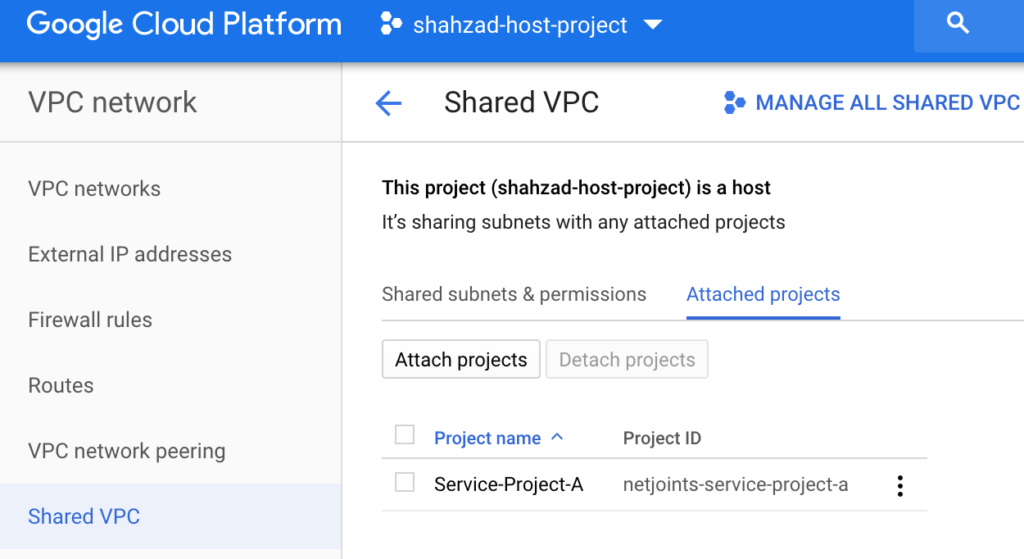Viewport: 1024px width, 559px height.
Task: Click the Manage All Shared VPC icon
Action: (x=734, y=103)
